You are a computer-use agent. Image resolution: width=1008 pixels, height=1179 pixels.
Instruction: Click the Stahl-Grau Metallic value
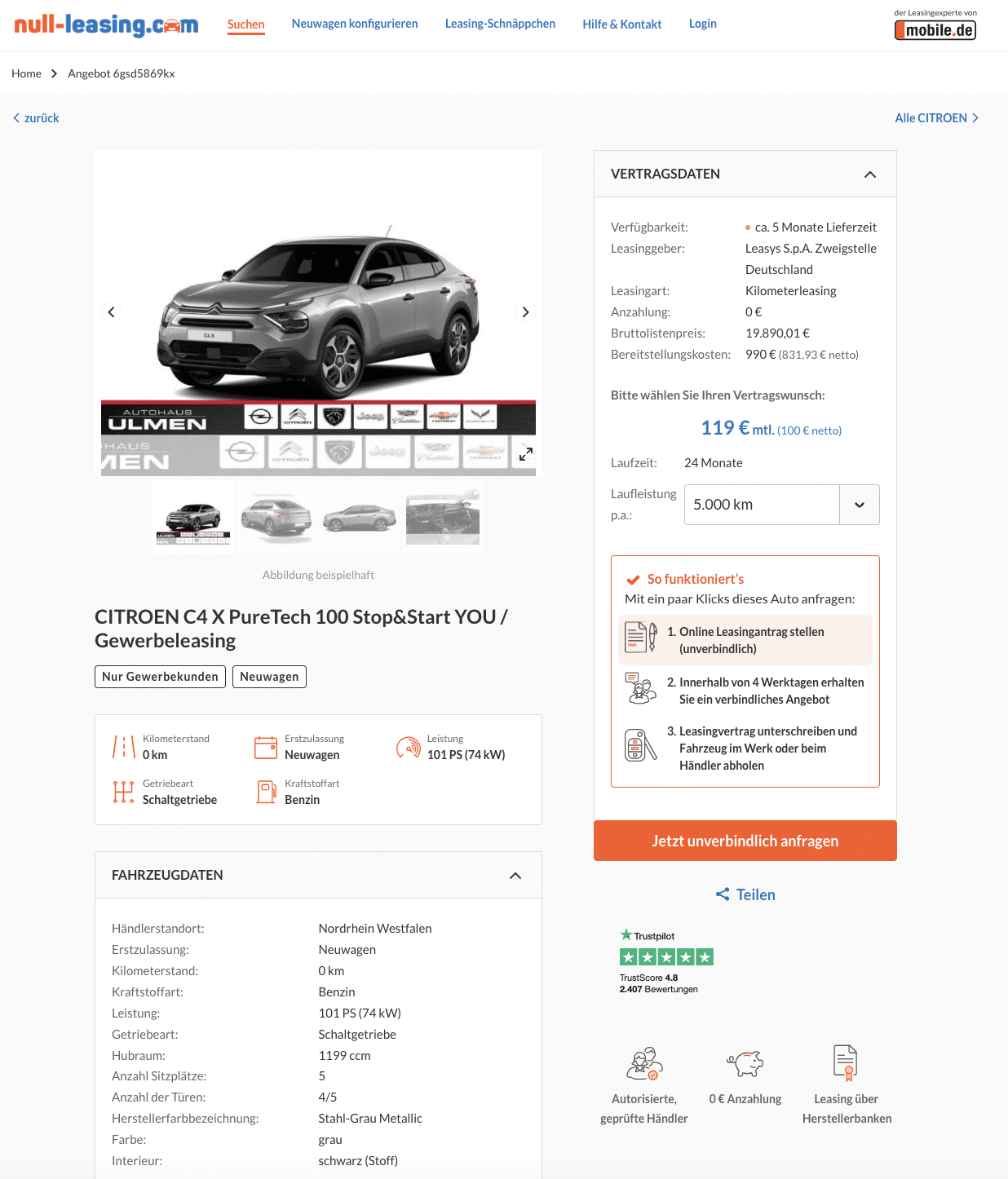[x=370, y=1119]
